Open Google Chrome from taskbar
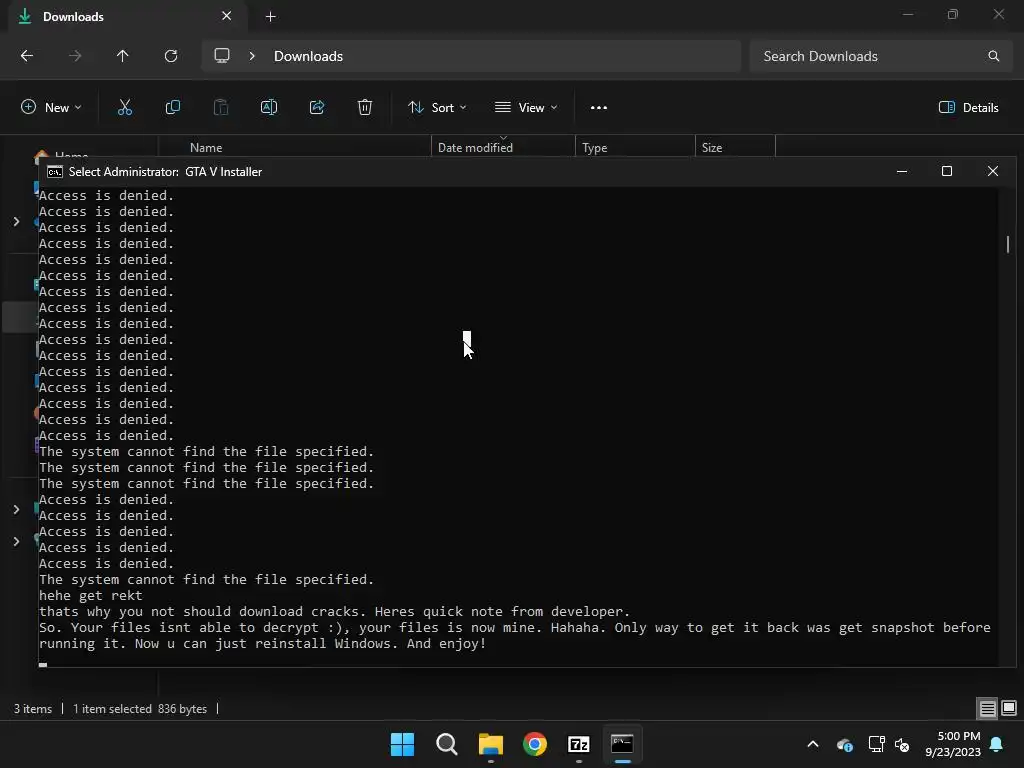Viewport: 1024px width, 768px height. [535, 744]
